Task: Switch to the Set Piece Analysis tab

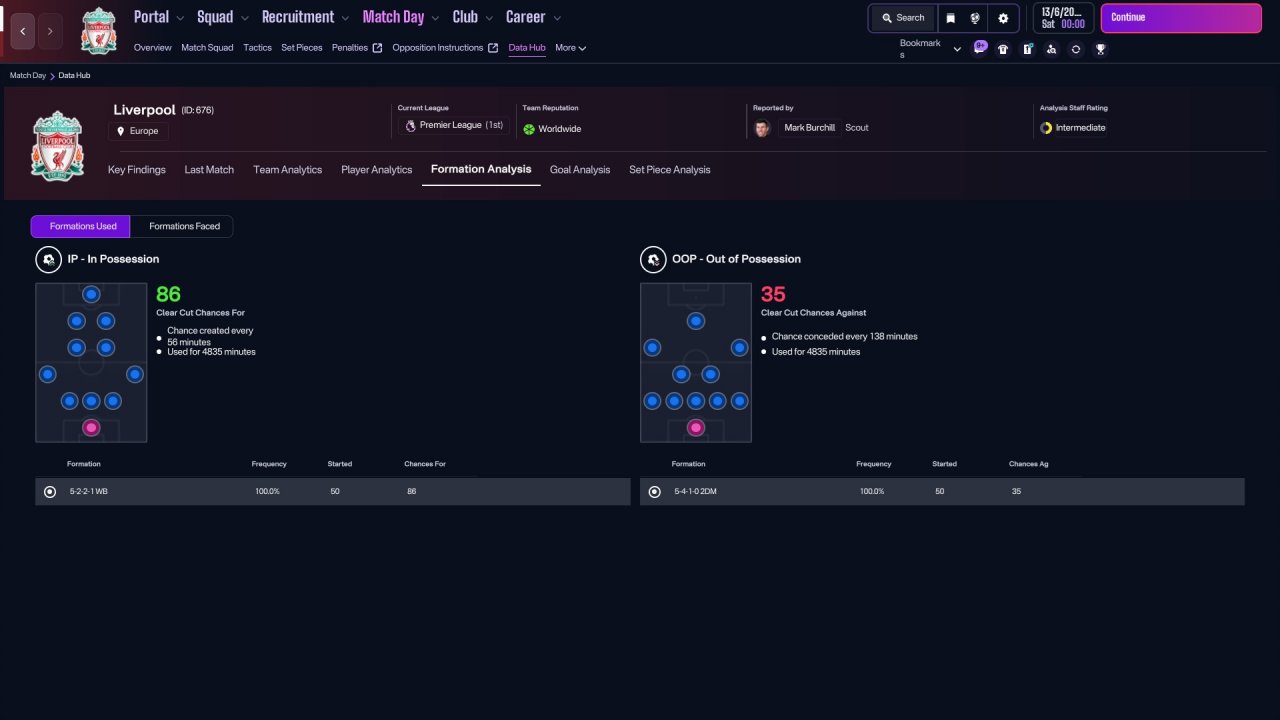Action: click(x=670, y=170)
